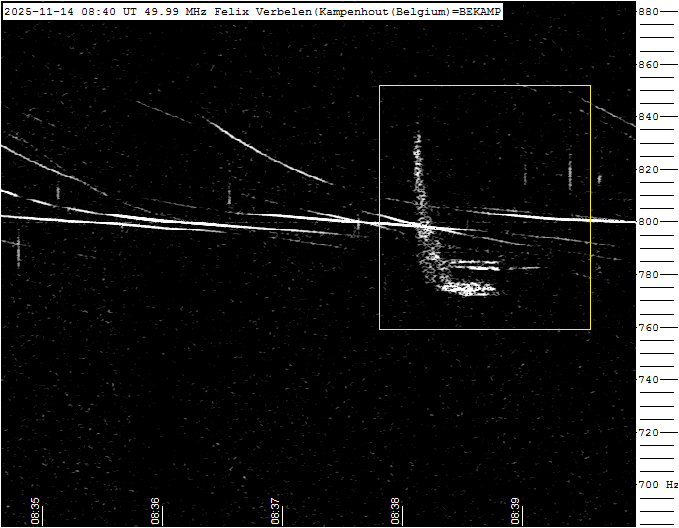Select the 720 frequency scale label
The image size is (679, 528).
pos(649,432)
